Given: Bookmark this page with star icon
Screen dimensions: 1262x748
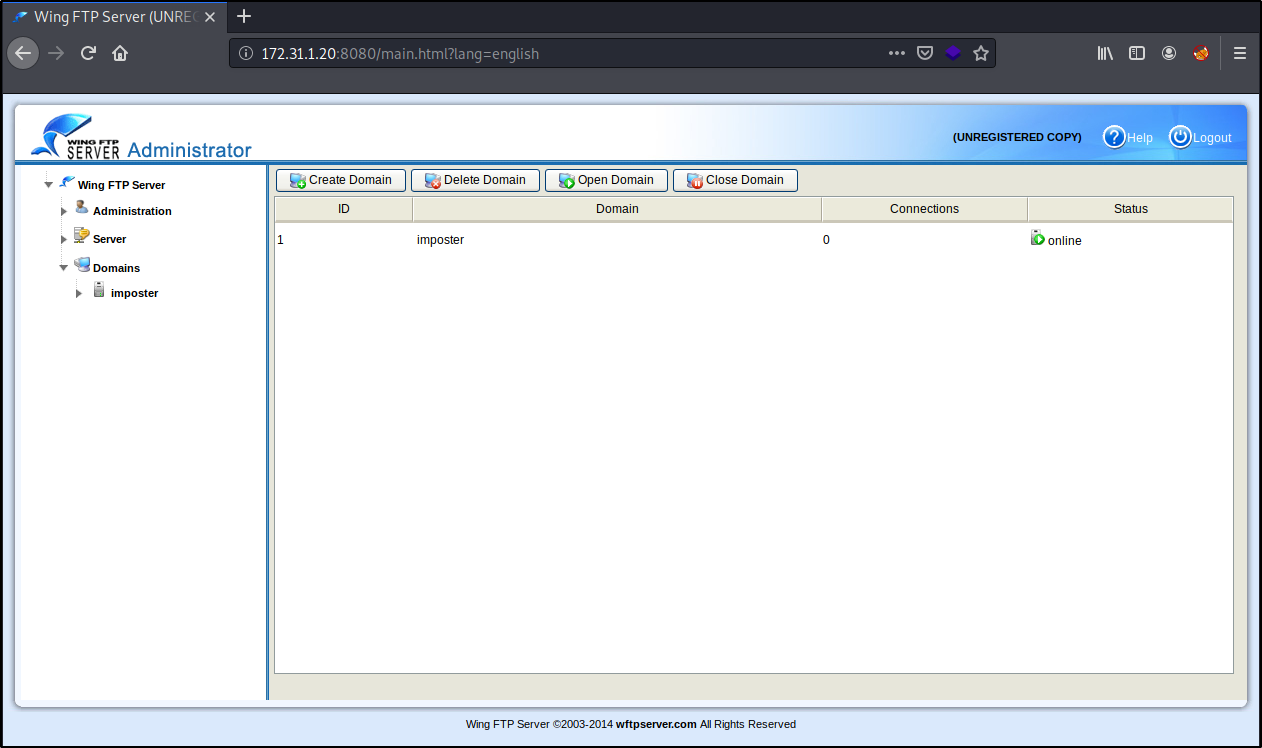Looking at the screenshot, I should [981, 53].
